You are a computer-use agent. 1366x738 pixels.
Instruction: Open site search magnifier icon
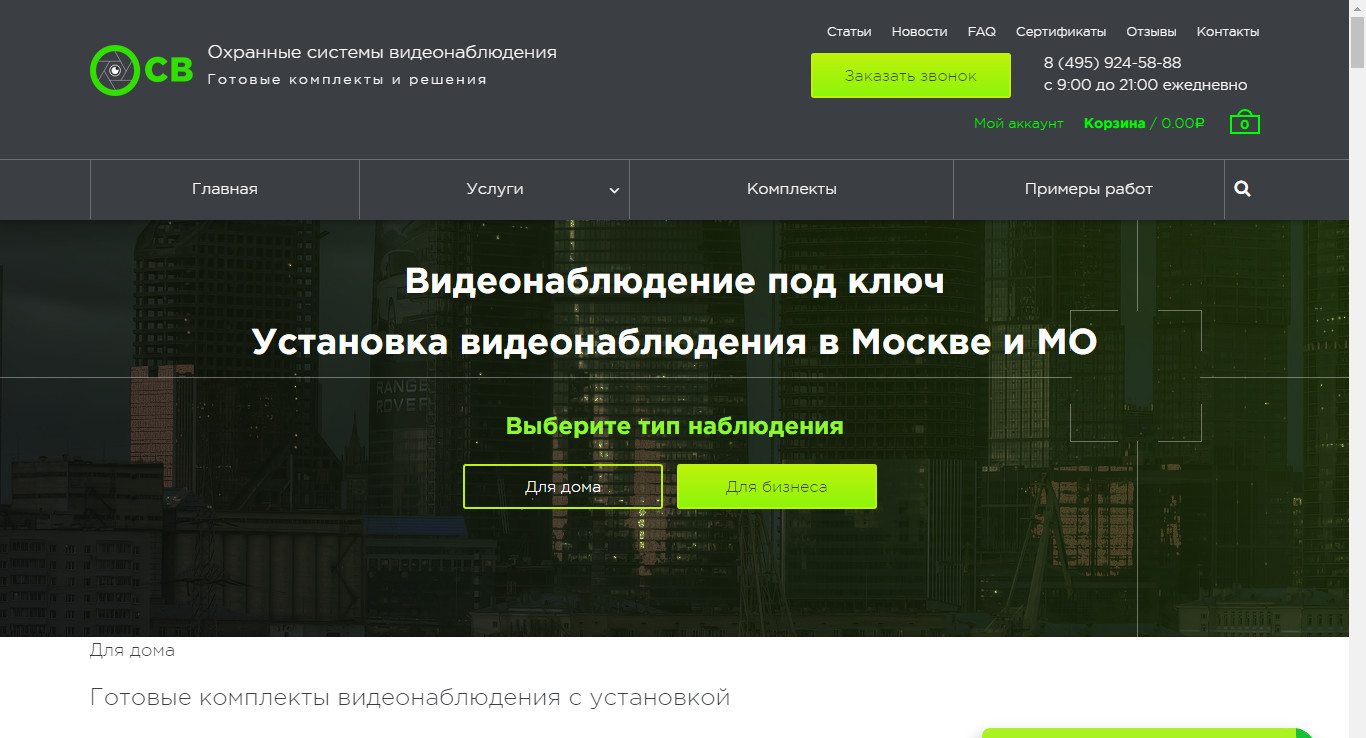(x=1242, y=189)
